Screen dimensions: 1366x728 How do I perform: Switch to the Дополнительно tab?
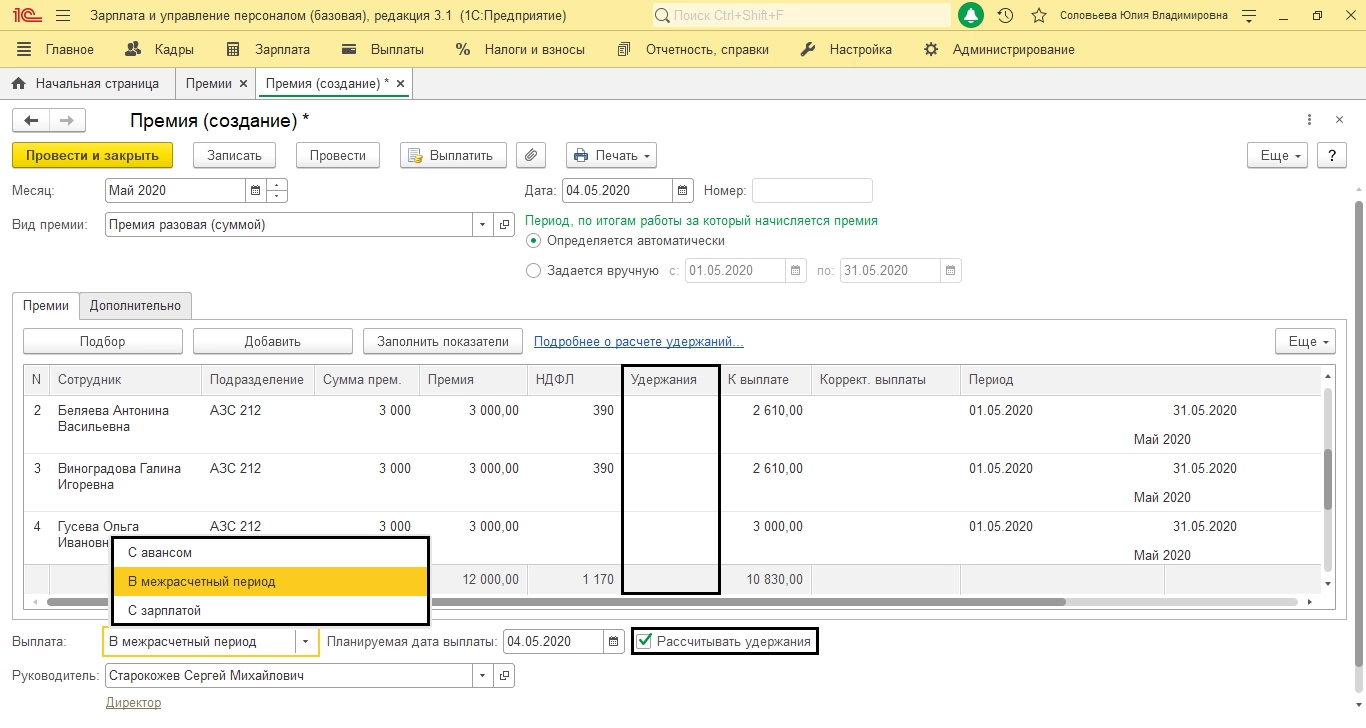[x=135, y=305]
